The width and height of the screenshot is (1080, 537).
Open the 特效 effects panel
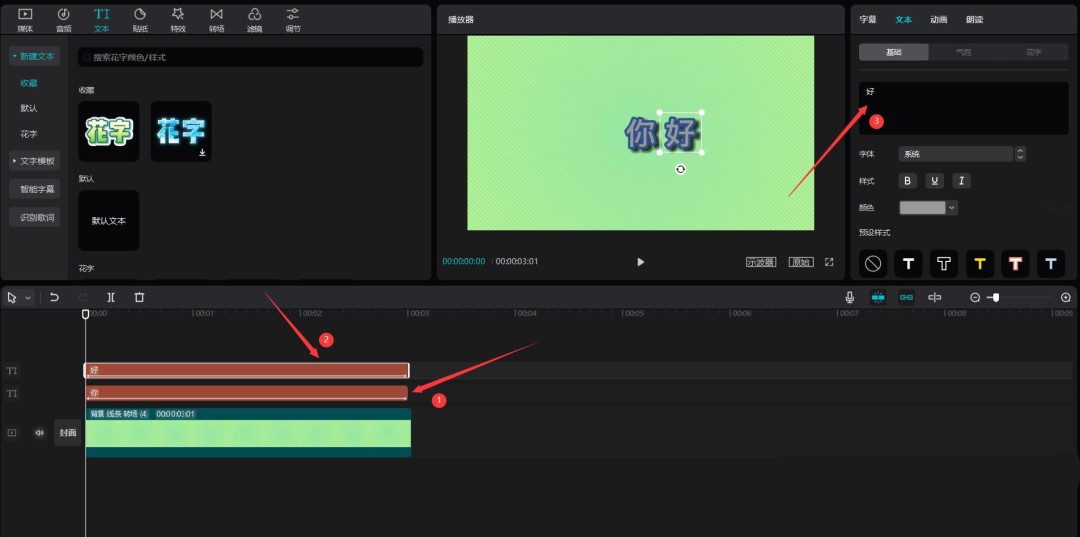pos(178,17)
